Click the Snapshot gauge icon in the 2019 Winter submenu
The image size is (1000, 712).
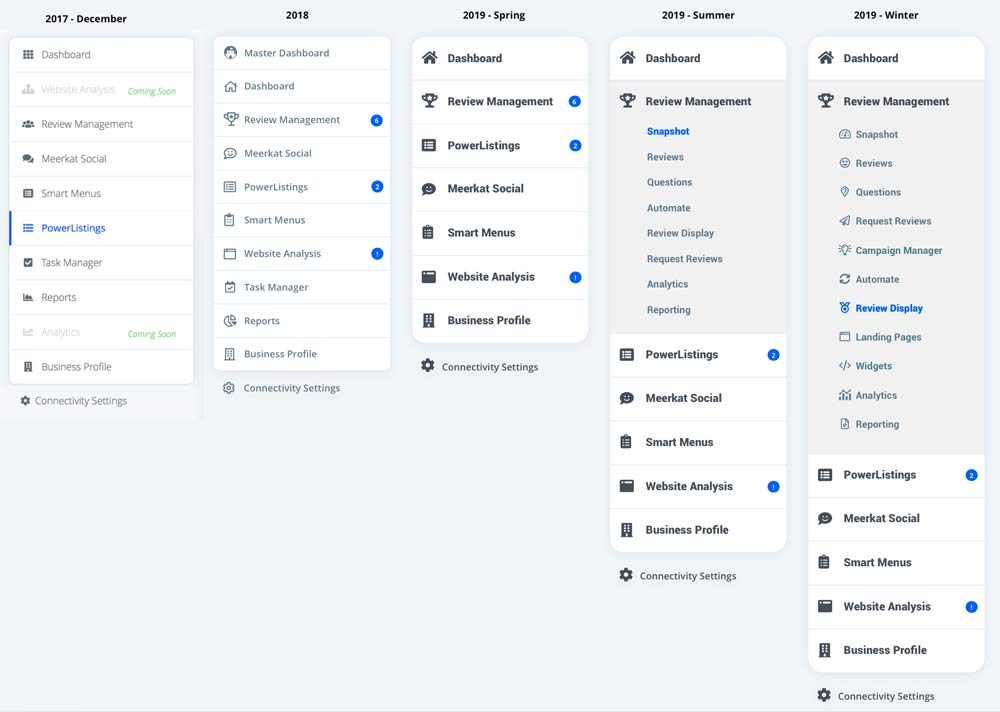845,134
